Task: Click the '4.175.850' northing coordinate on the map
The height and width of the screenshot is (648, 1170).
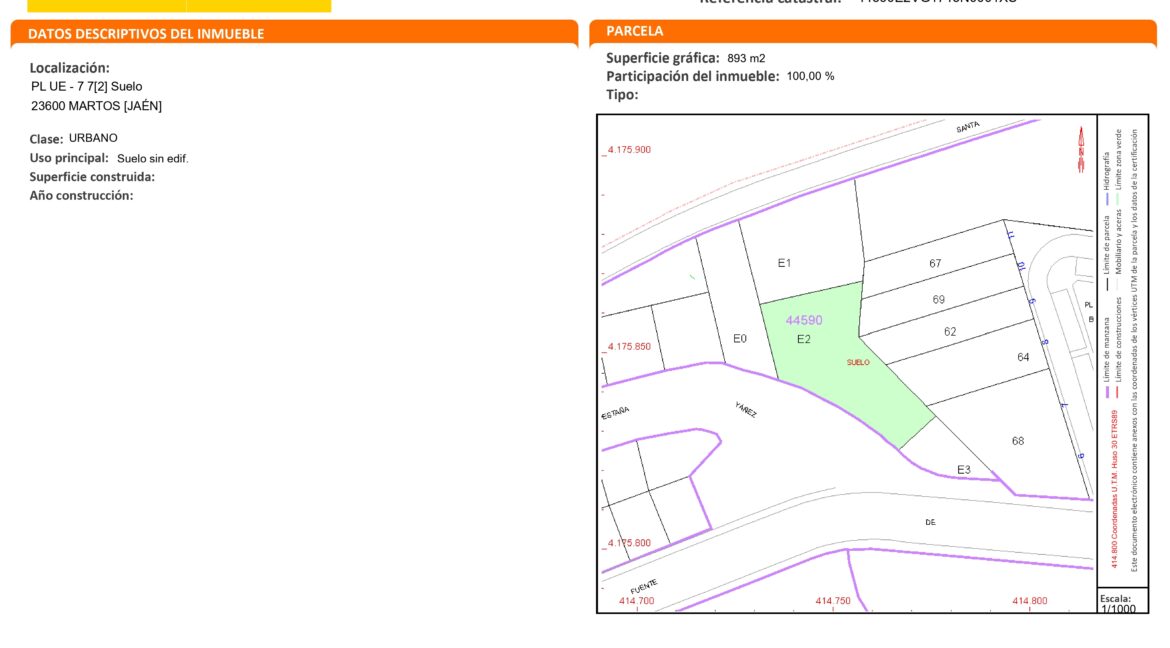Action: pyautogui.click(x=629, y=347)
